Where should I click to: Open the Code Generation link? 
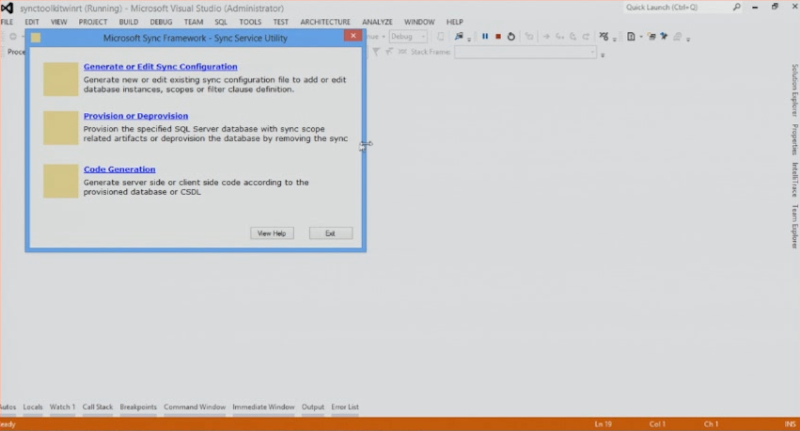pos(119,169)
